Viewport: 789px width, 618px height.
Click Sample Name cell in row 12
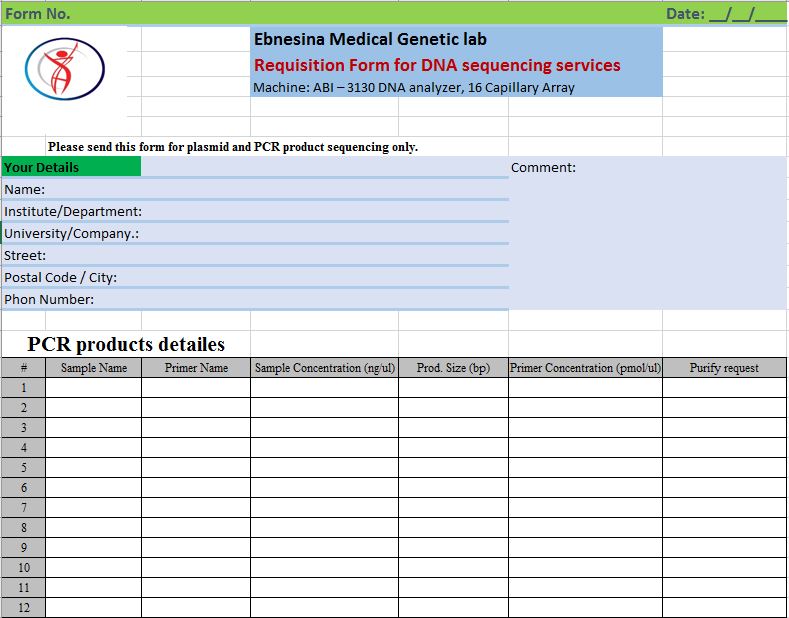tap(94, 608)
